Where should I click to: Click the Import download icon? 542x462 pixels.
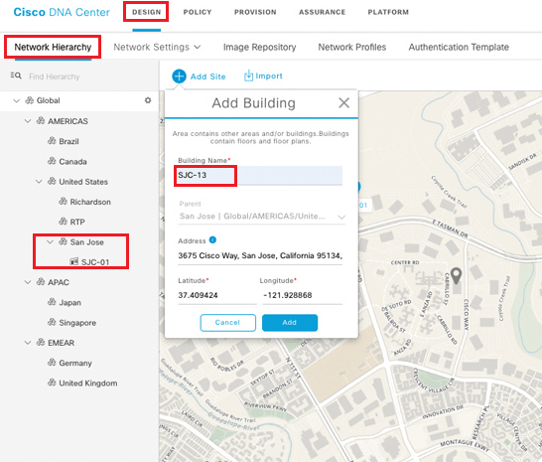(248, 76)
